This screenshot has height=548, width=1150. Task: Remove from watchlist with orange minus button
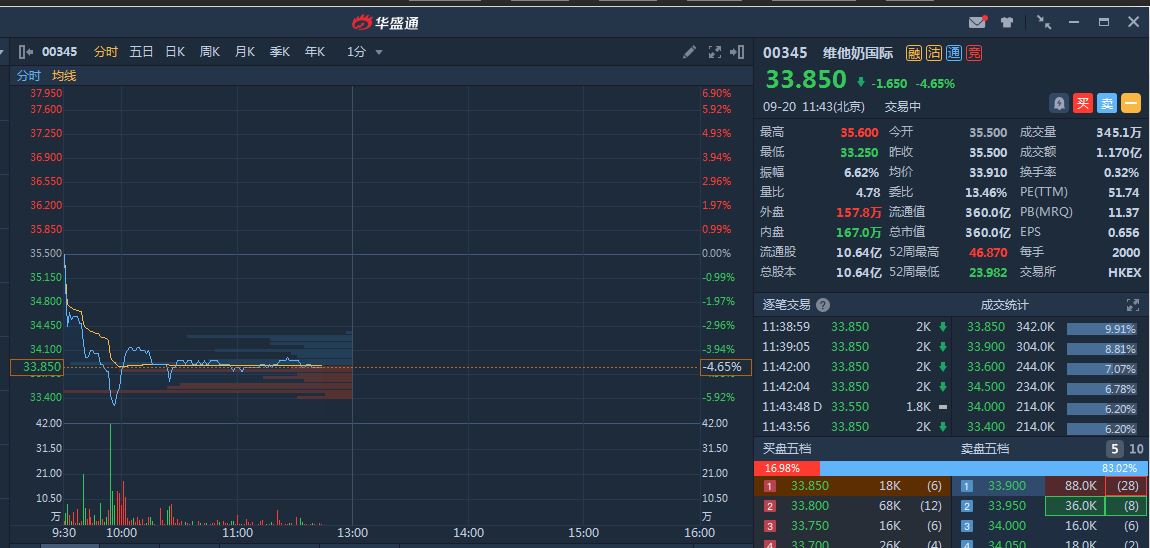click(x=1131, y=103)
